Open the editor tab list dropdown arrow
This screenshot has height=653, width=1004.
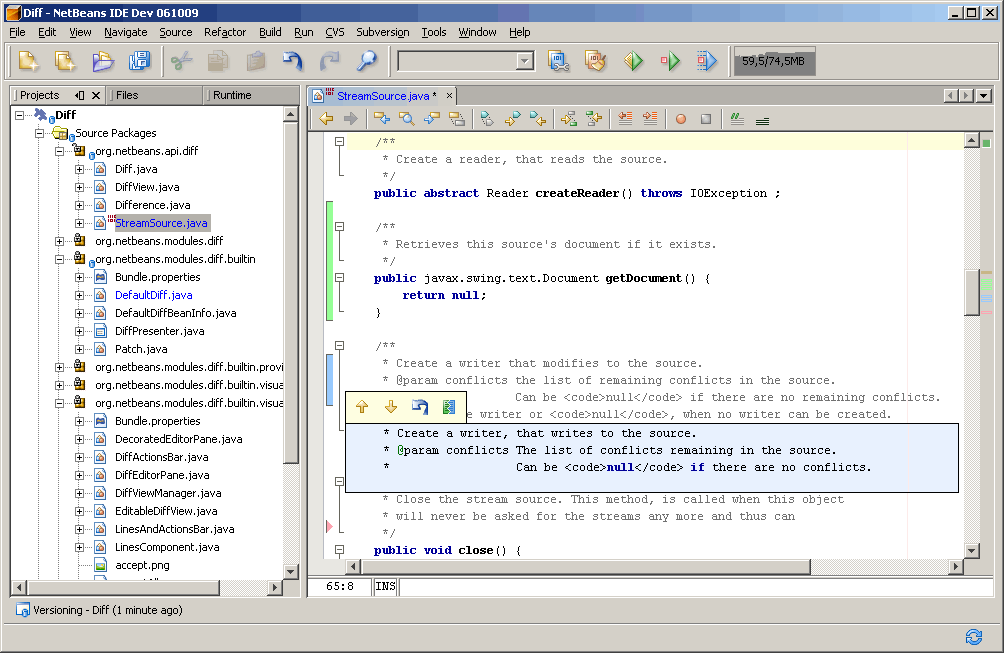pyautogui.click(x=984, y=95)
